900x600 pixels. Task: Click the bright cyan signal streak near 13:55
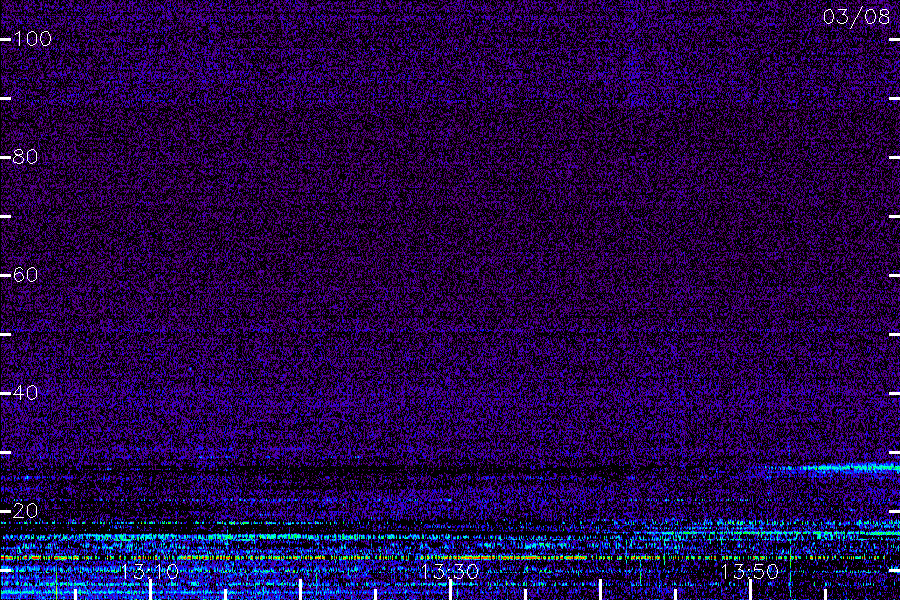point(832,469)
